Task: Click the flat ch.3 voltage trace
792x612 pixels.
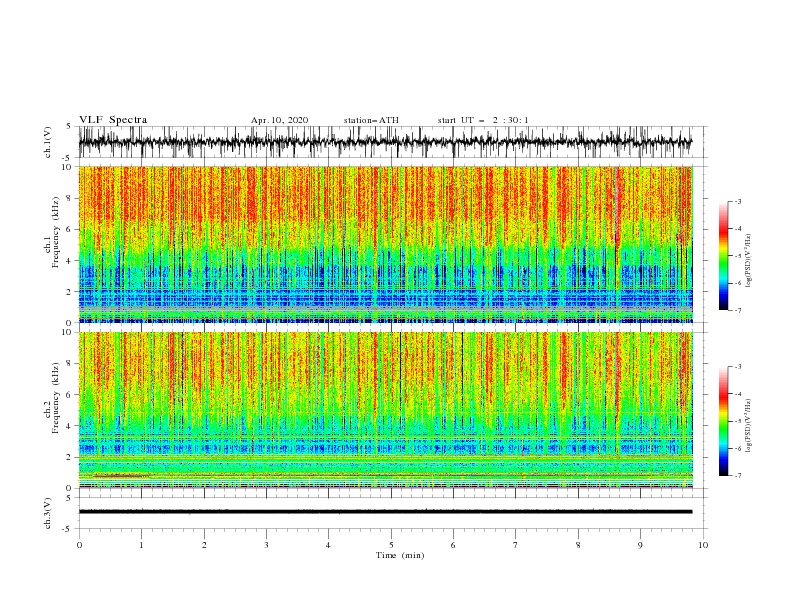Action: pyautogui.click(x=385, y=512)
